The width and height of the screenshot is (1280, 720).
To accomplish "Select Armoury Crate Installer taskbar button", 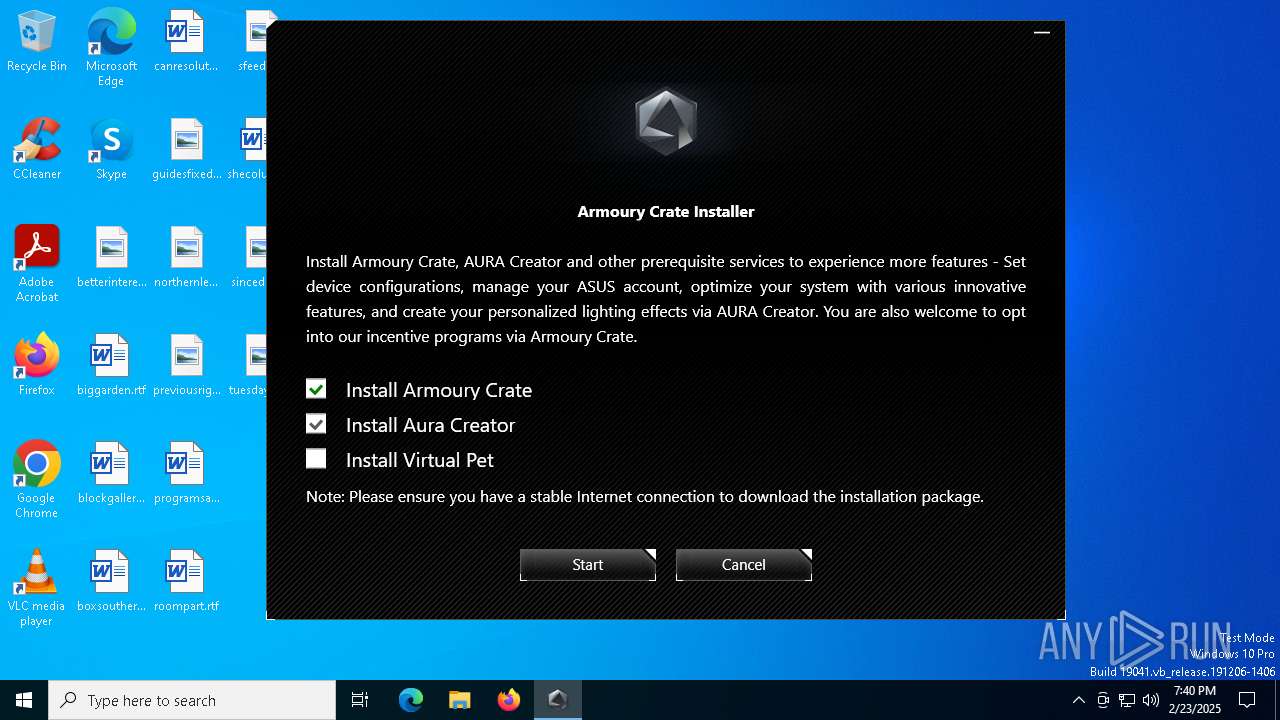I will tap(557, 700).
